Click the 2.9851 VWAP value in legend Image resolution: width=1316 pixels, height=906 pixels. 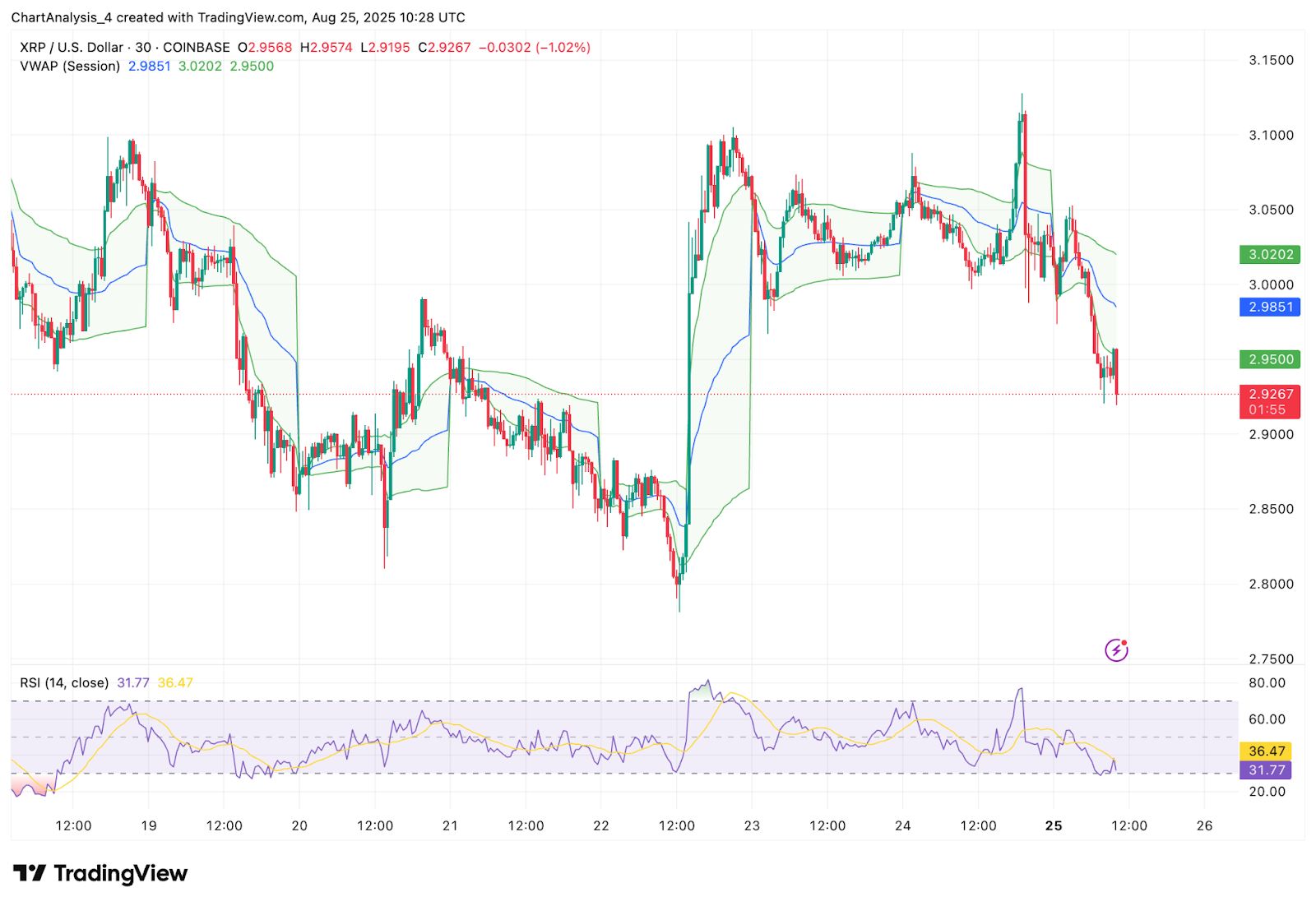(x=149, y=66)
